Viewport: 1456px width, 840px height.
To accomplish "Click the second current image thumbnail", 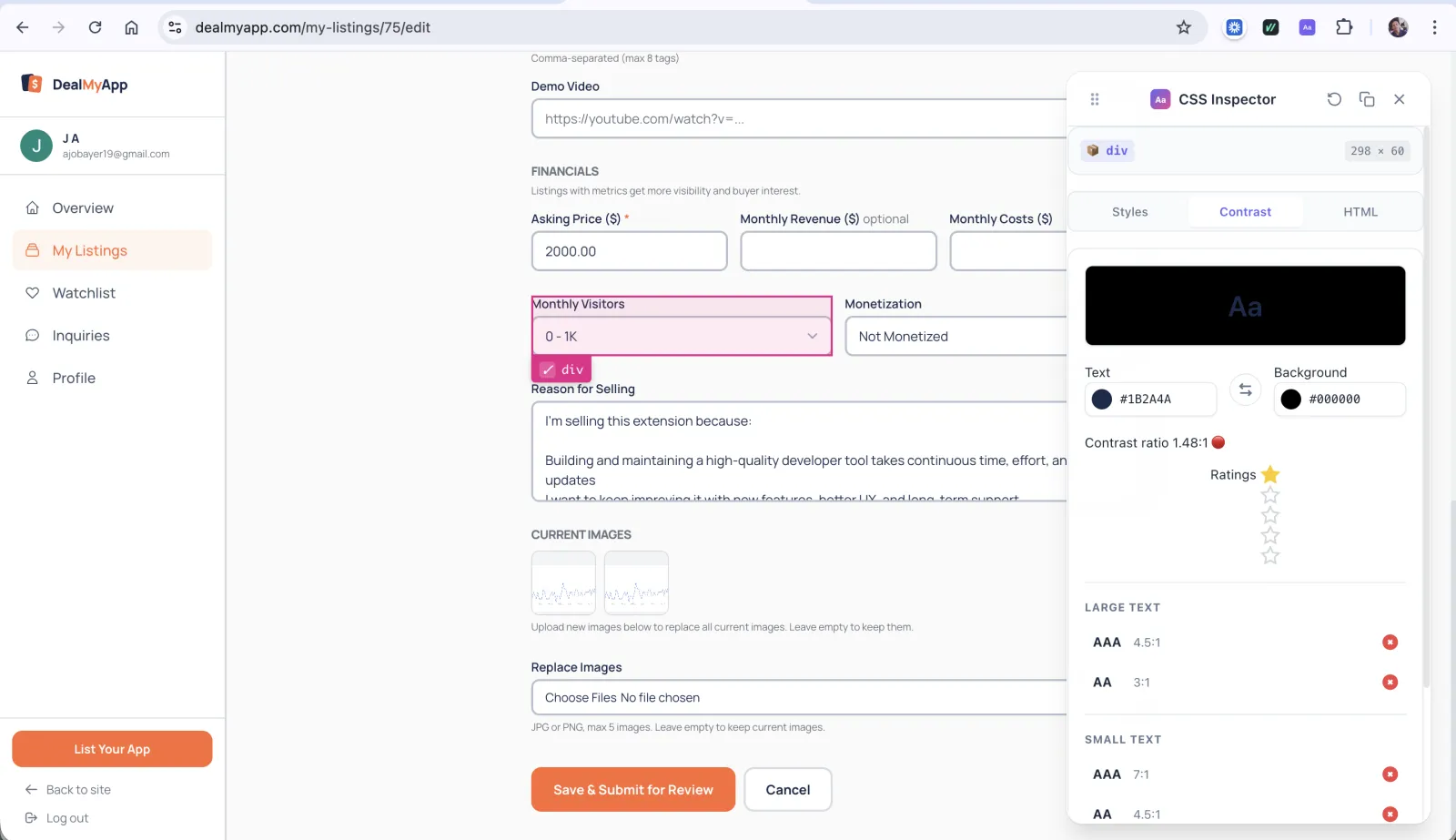I will coord(636,582).
